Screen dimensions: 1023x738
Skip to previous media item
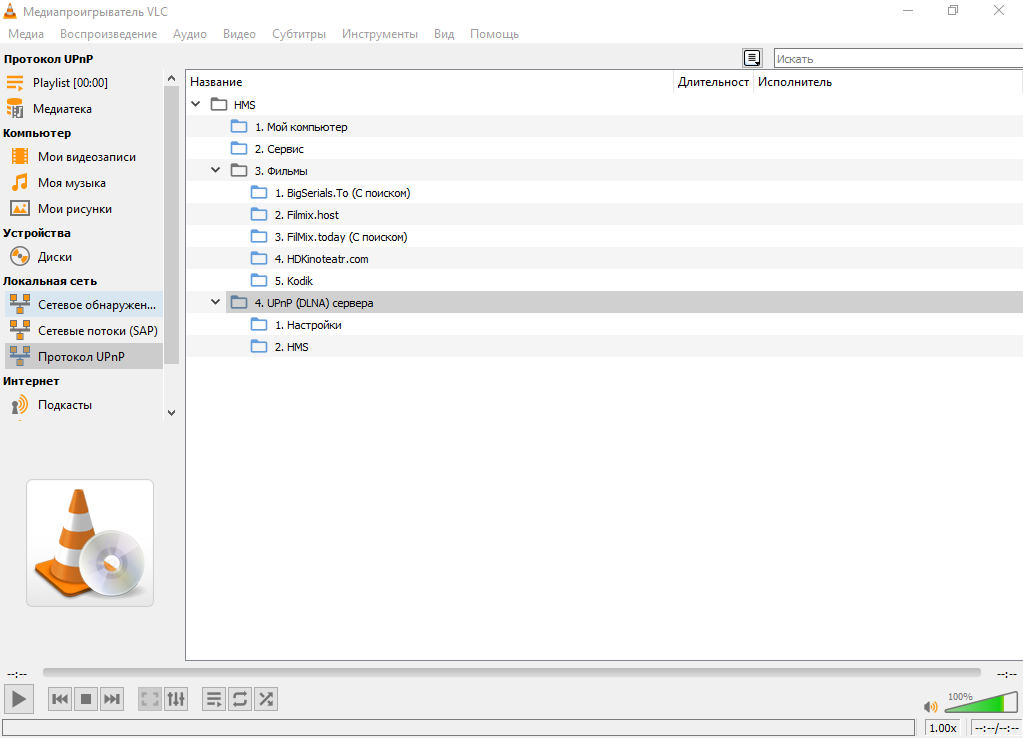pos(60,700)
